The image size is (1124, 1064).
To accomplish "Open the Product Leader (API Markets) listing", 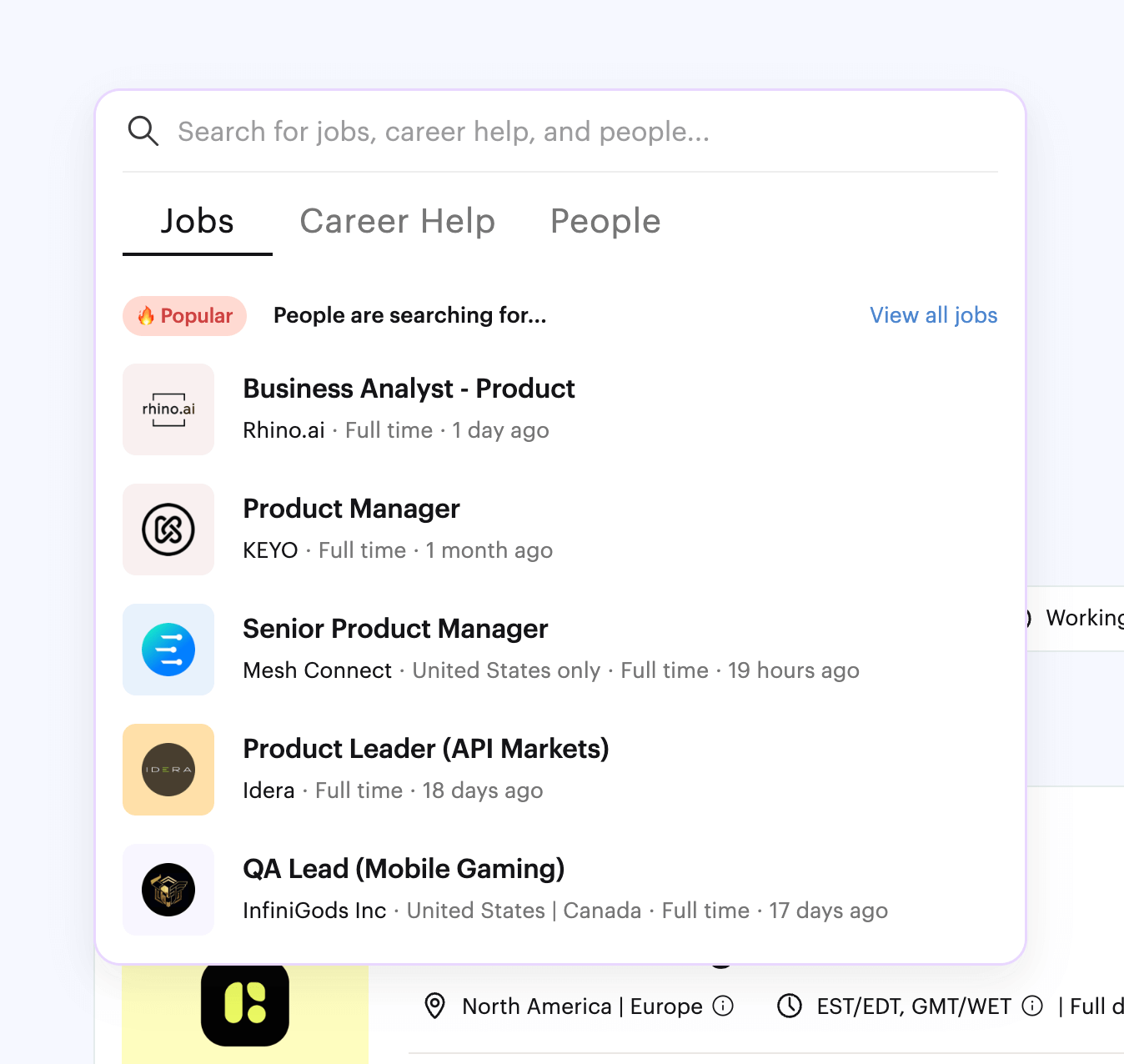I will pyautogui.click(x=425, y=750).
